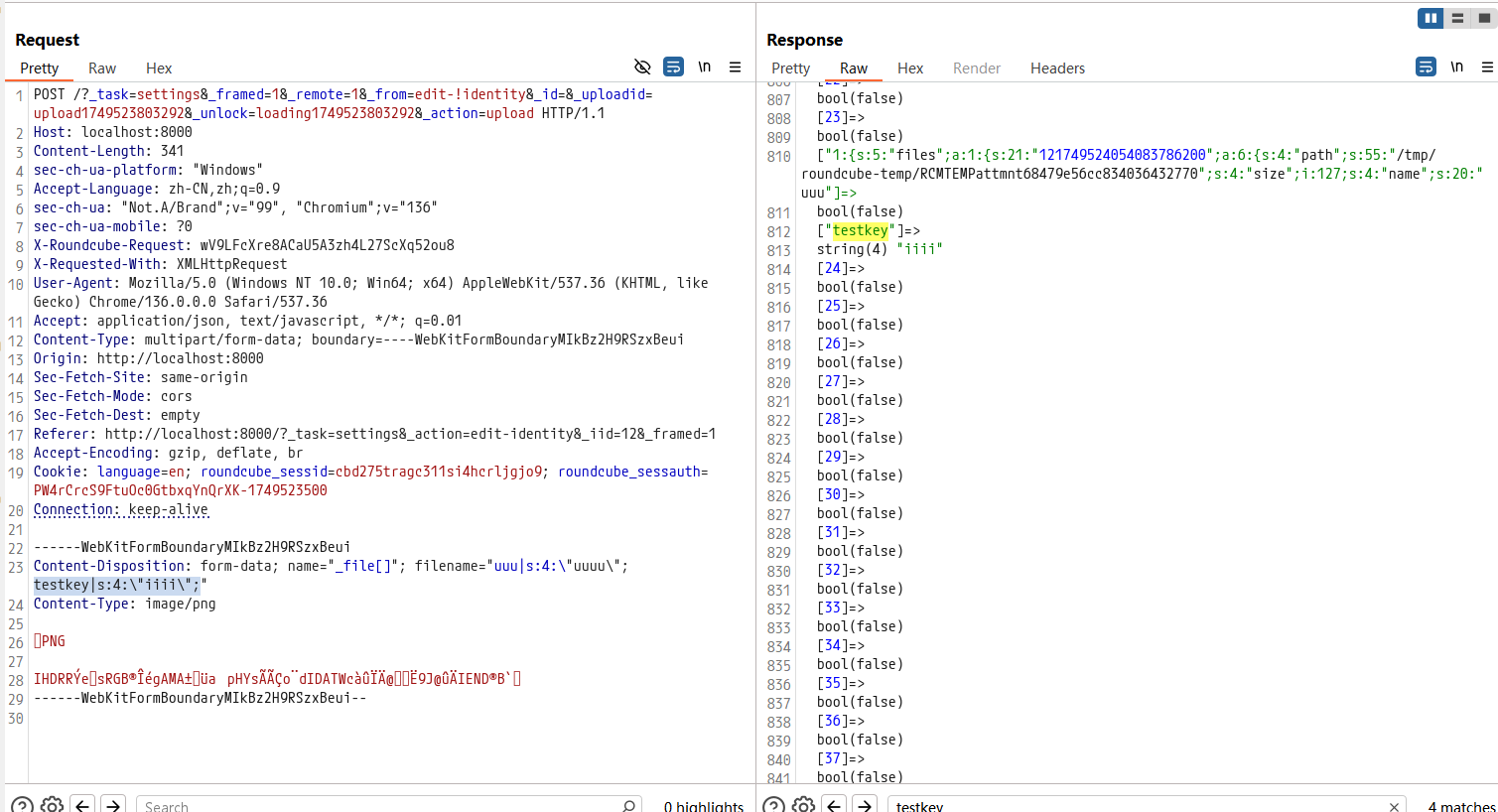Screen dimensions: 1498x812
Task: Toggle \n newline display in Response panel
Action: (1456, 67)
